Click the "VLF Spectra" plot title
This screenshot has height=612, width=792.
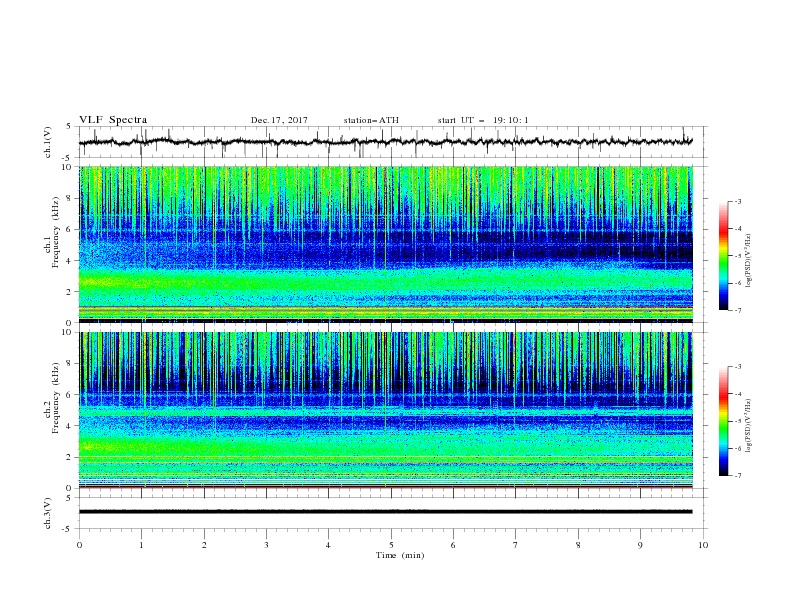click(x=113, y=120)
